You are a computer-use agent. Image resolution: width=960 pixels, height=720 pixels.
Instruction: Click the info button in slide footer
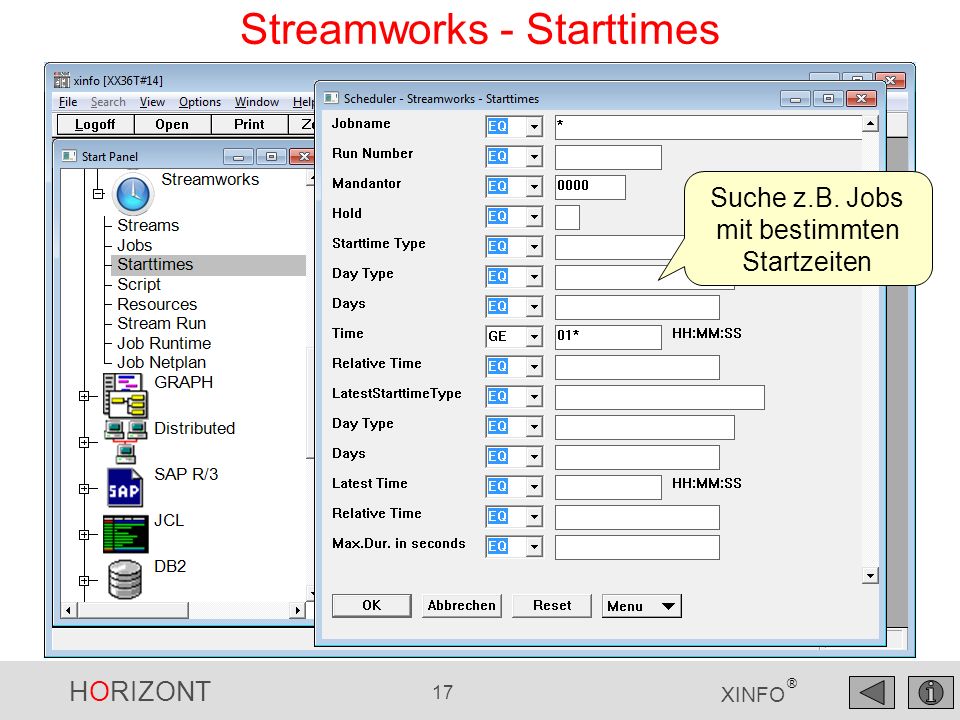pos(930,692)
